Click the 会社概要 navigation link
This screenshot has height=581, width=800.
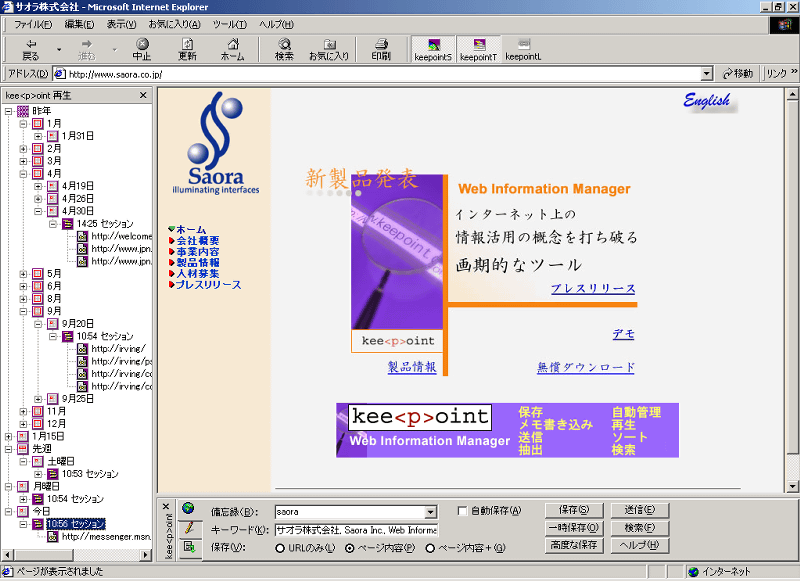(x=198, y=241)
